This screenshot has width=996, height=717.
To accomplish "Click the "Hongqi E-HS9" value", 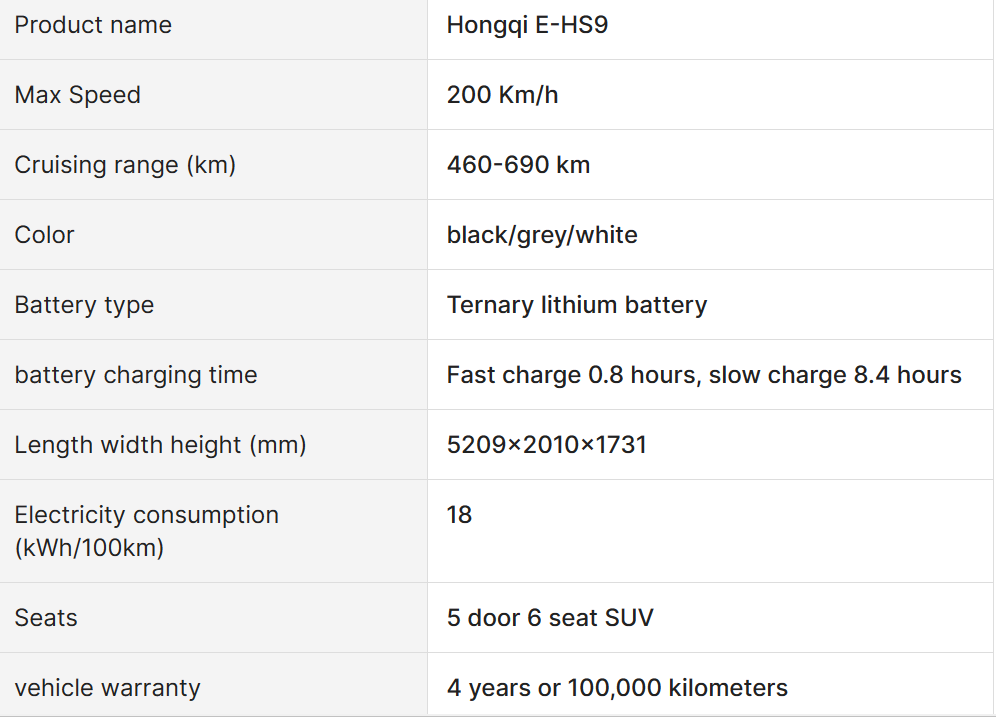I will click(527, 25).
